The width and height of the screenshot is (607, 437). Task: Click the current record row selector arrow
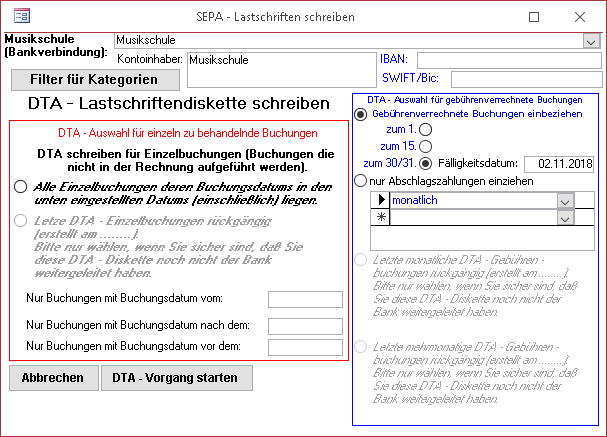pos(379,201)
